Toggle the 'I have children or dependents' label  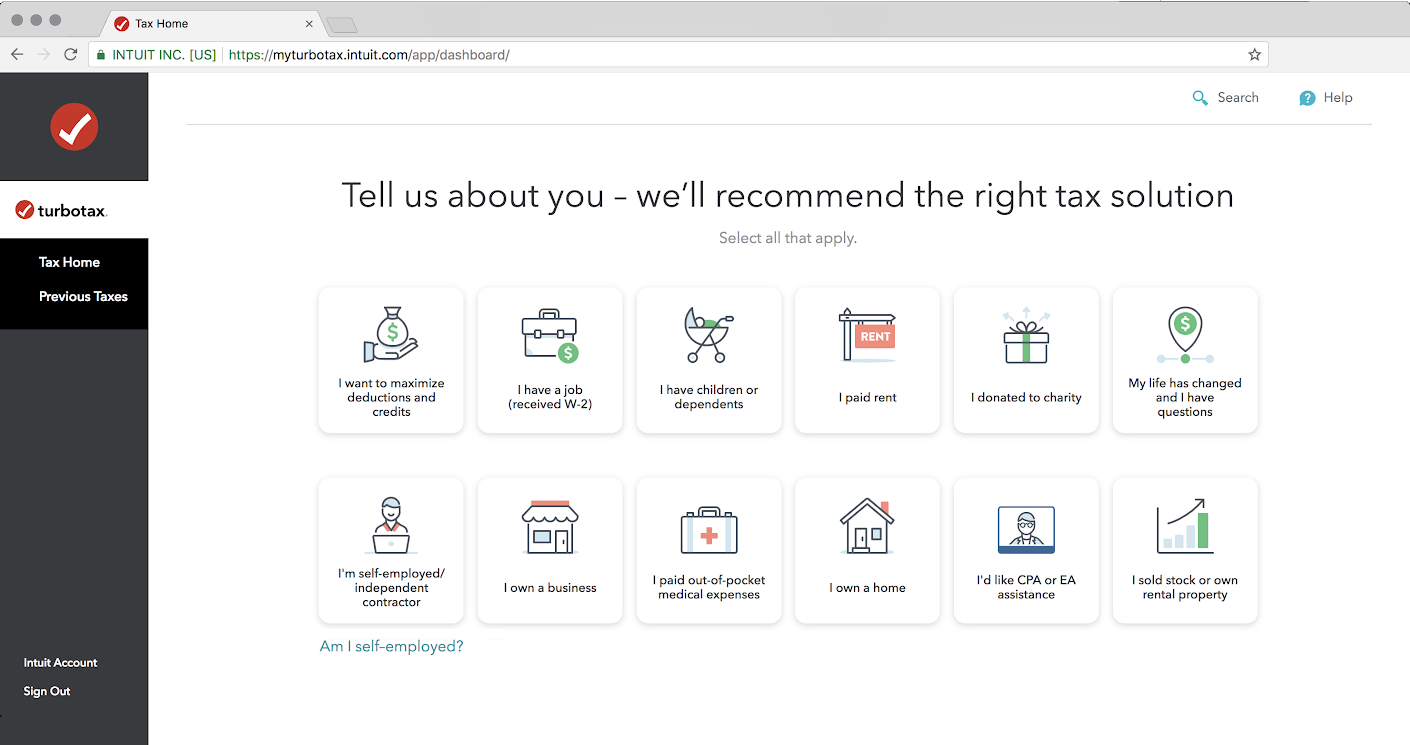[709, 397]
